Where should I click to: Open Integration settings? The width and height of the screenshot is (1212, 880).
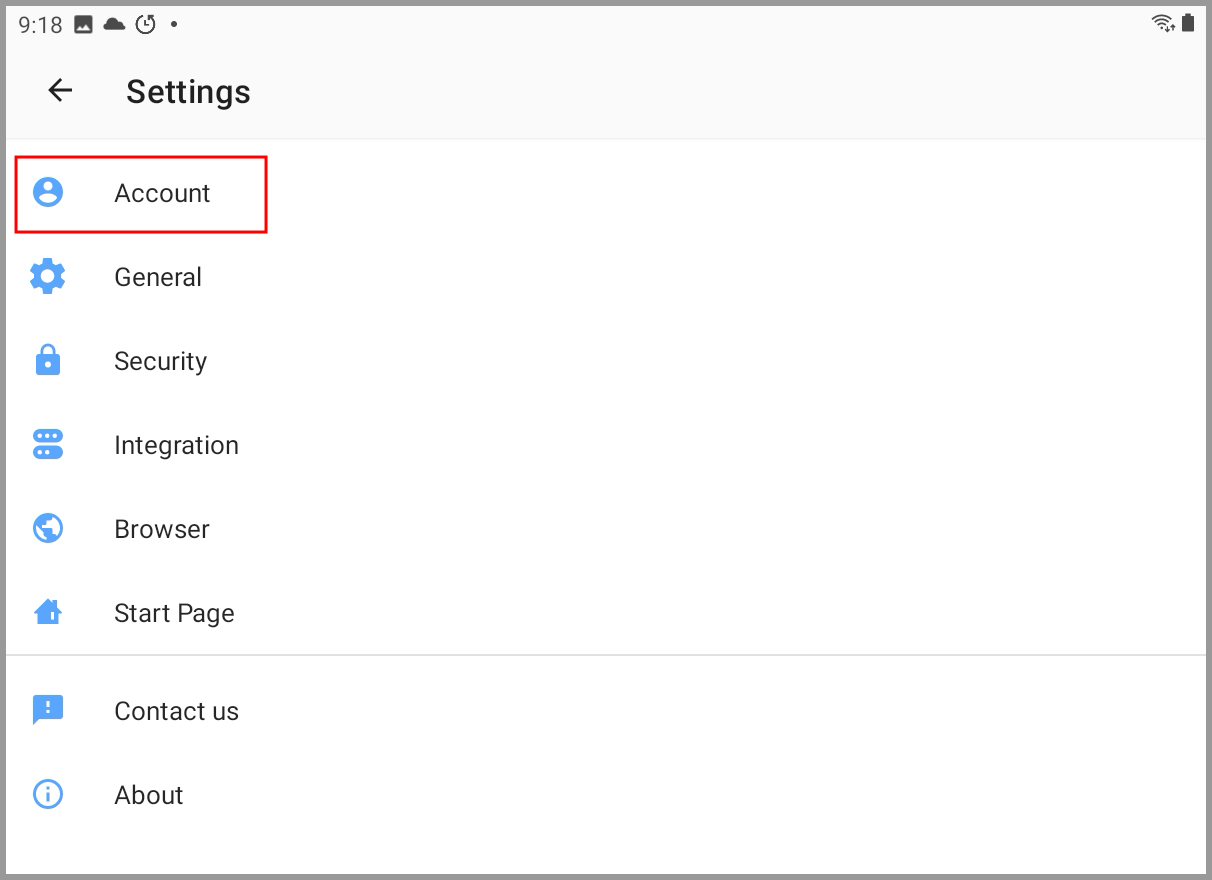tap(177, 445)
